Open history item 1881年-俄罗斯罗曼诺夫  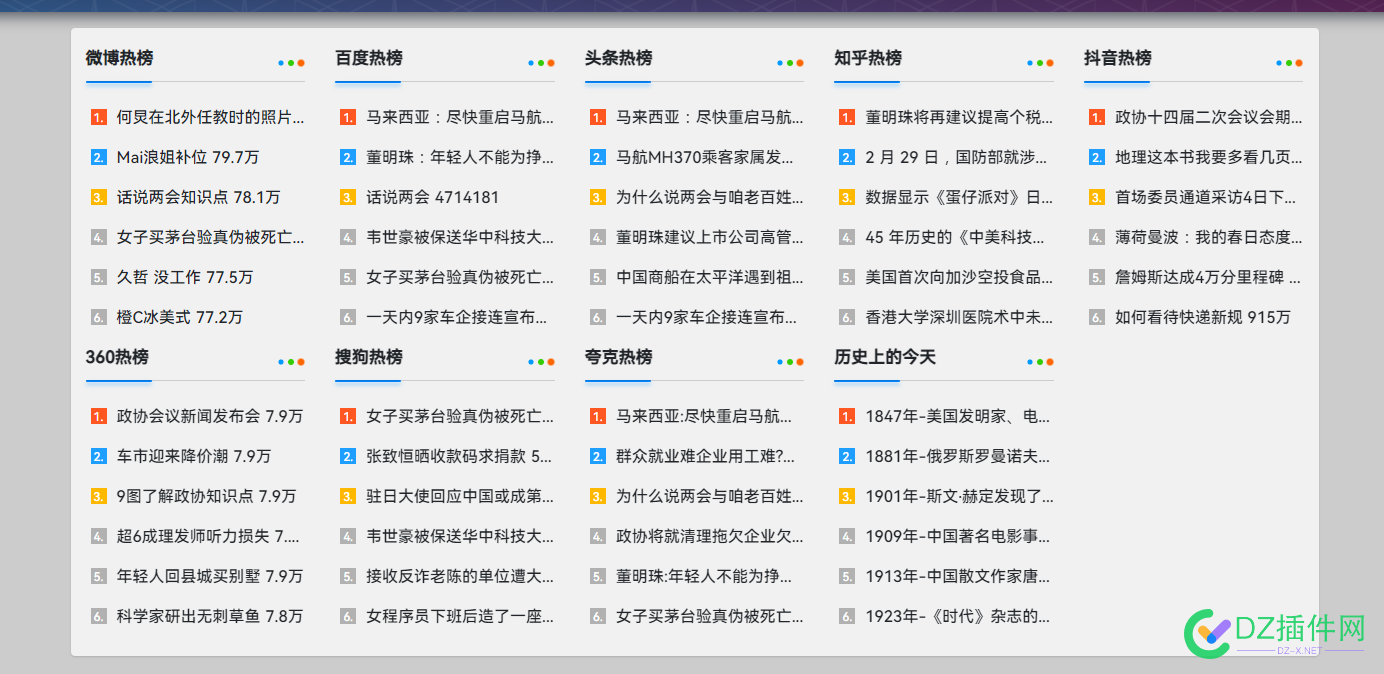tap(958, 456)
